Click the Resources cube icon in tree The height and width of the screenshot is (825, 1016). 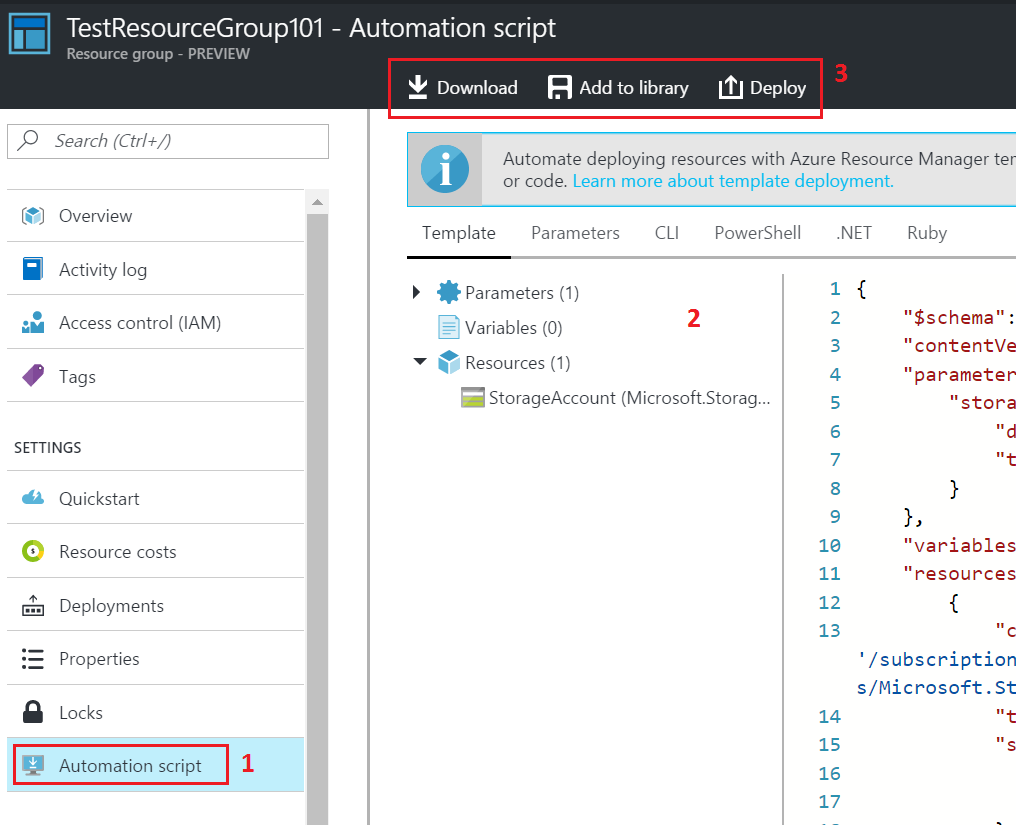pyautogui.click(x=448, y=362)
